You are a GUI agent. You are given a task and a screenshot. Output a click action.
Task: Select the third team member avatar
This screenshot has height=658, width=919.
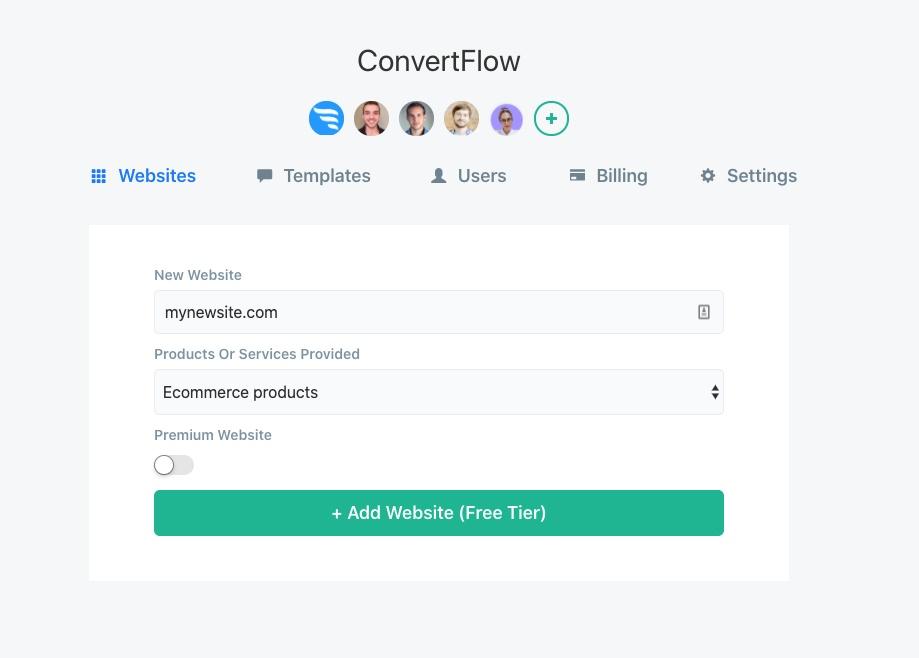tap(417, 118)
